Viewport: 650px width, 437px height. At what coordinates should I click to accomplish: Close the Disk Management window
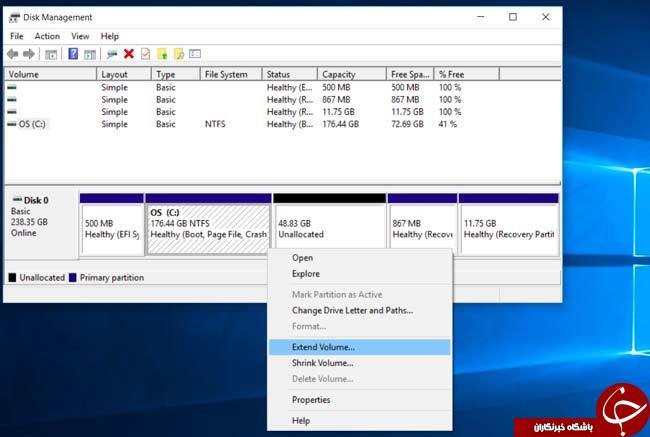point(546,17)
